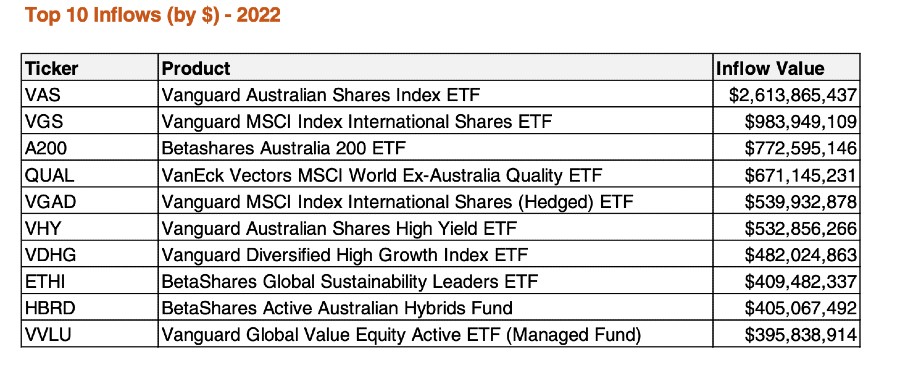Click Betashares Australia 200 ETF product cell

(435, 147)
